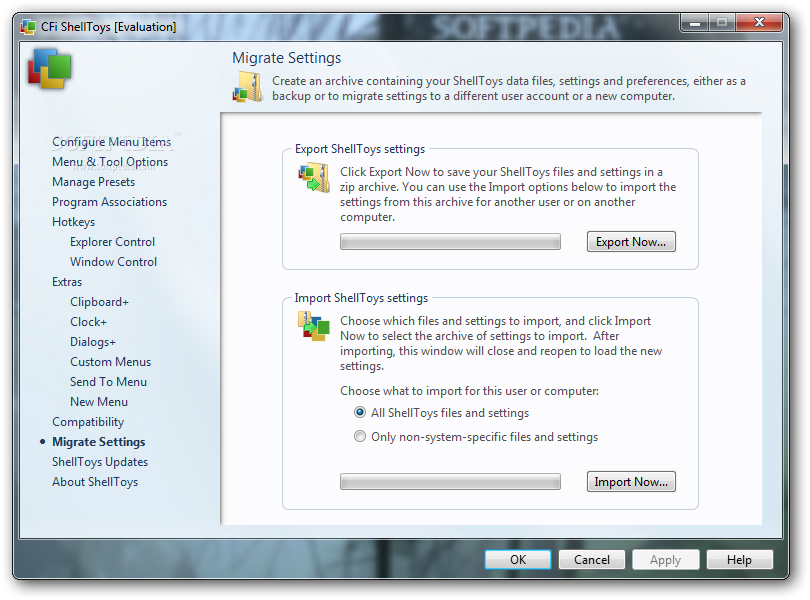Viewport: 810px width, 600px height.
Task: Click the Migrate Settings page heading
Action: tap(287, 58)
